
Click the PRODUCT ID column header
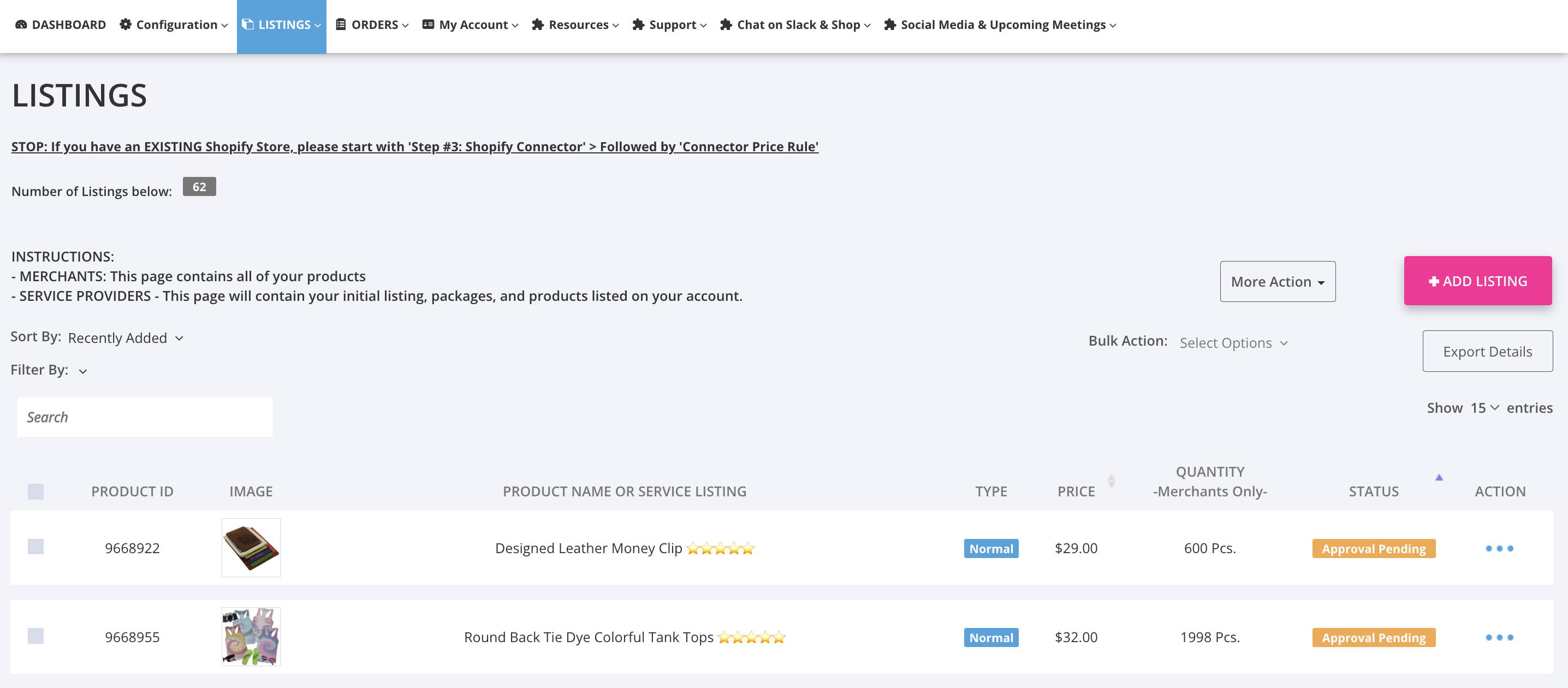tap(132, 491)
